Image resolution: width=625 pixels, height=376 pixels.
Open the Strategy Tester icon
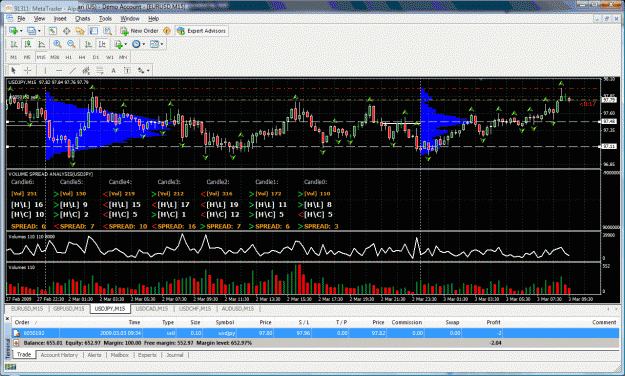pyautogui.click(x=107, y=31)
